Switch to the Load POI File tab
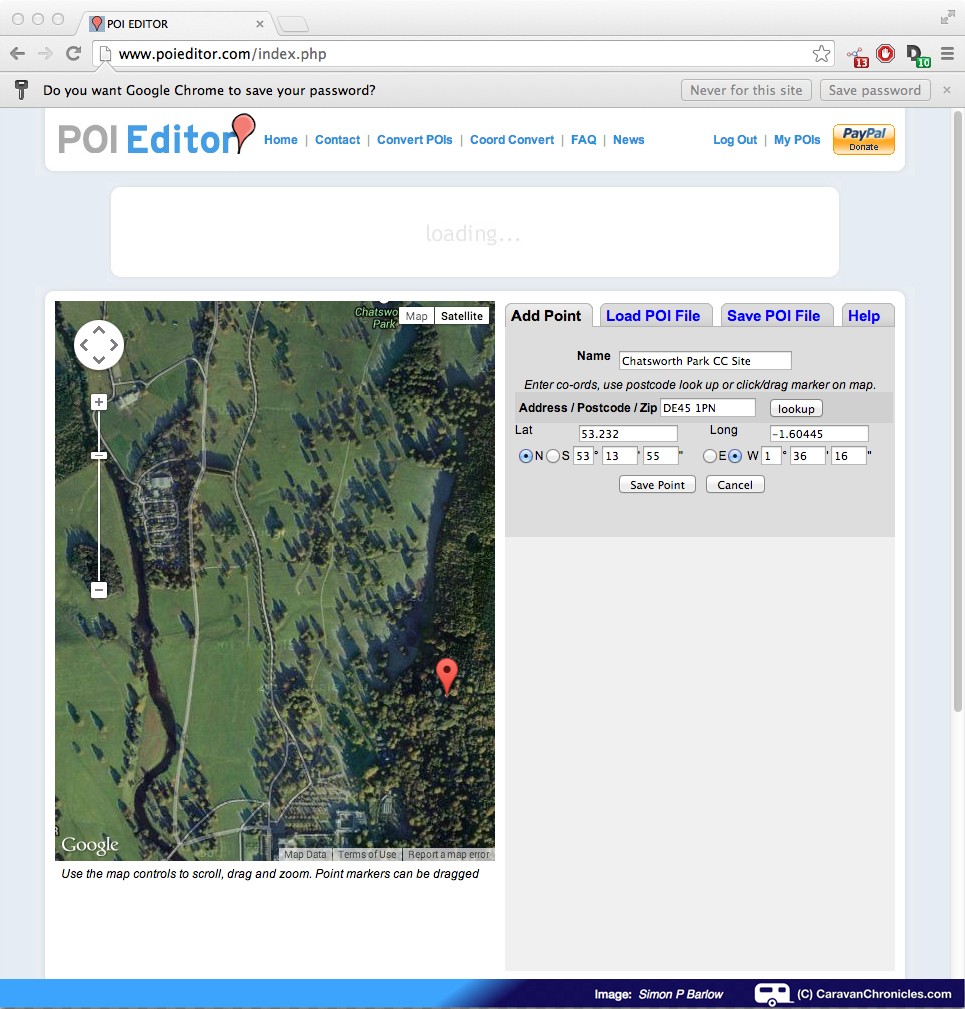Viewport: 965px width, 1009px height. click(x=653, y=316)
